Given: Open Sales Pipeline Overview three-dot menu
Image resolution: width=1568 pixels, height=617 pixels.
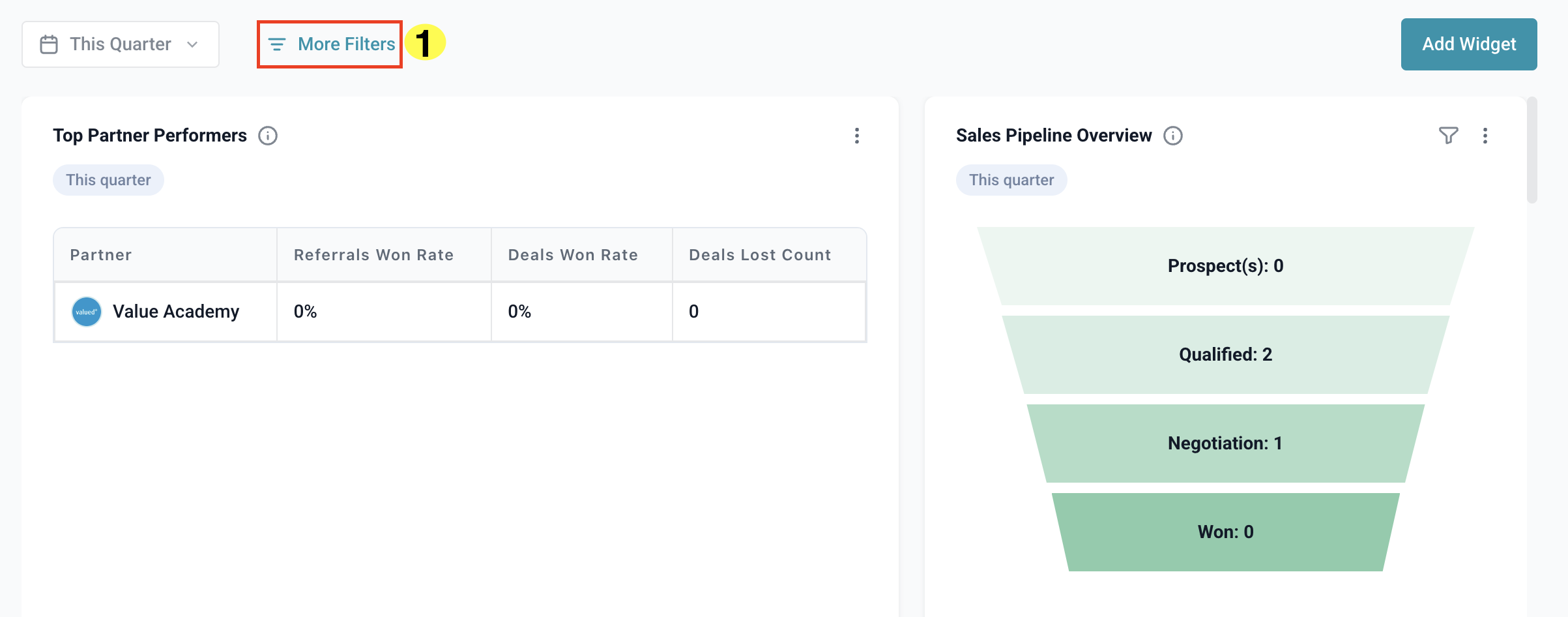Looking at the screenshot, I should (x=1485, y=136).
